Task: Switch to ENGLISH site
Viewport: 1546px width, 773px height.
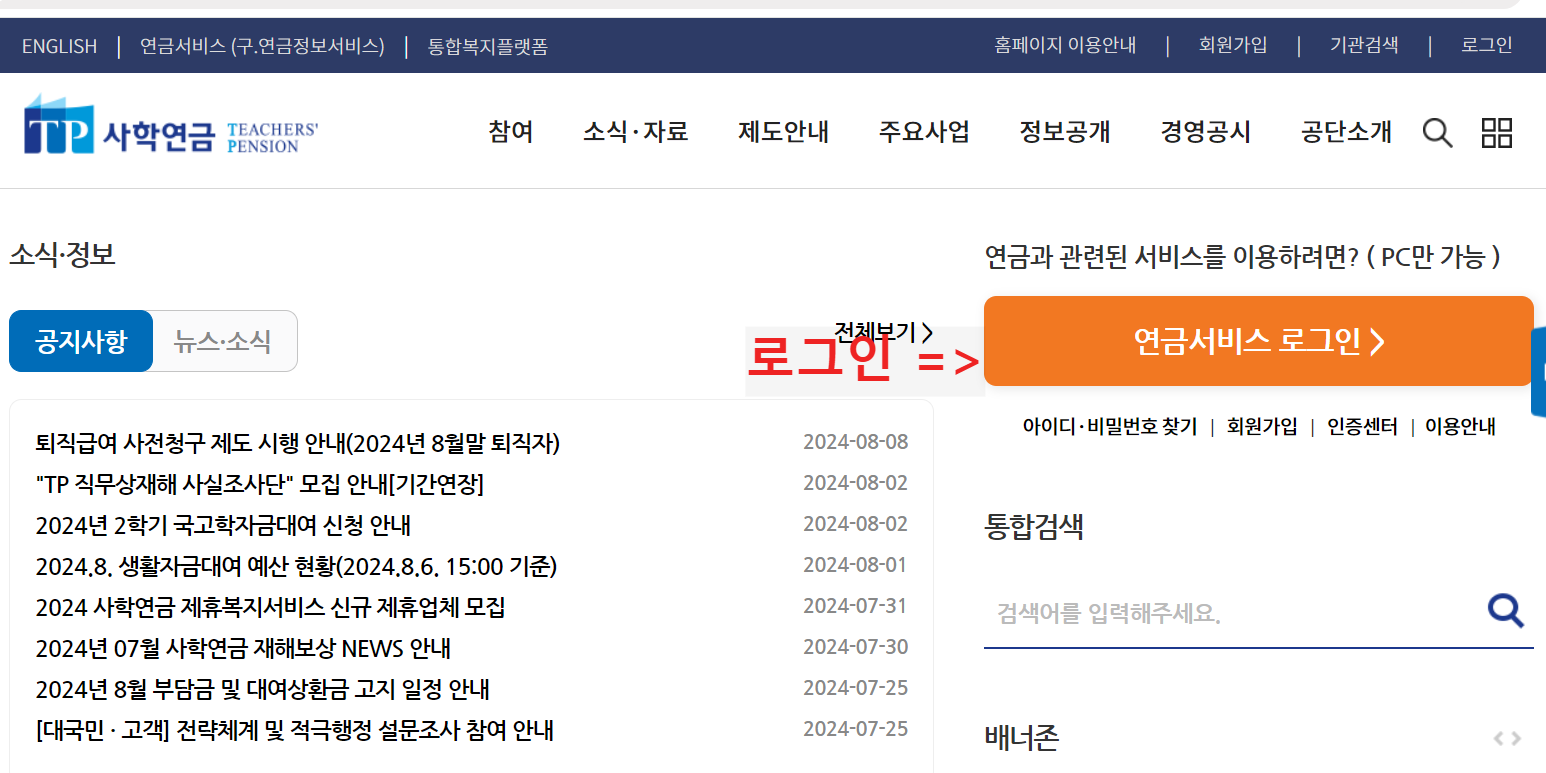Action: pos(59,46)
